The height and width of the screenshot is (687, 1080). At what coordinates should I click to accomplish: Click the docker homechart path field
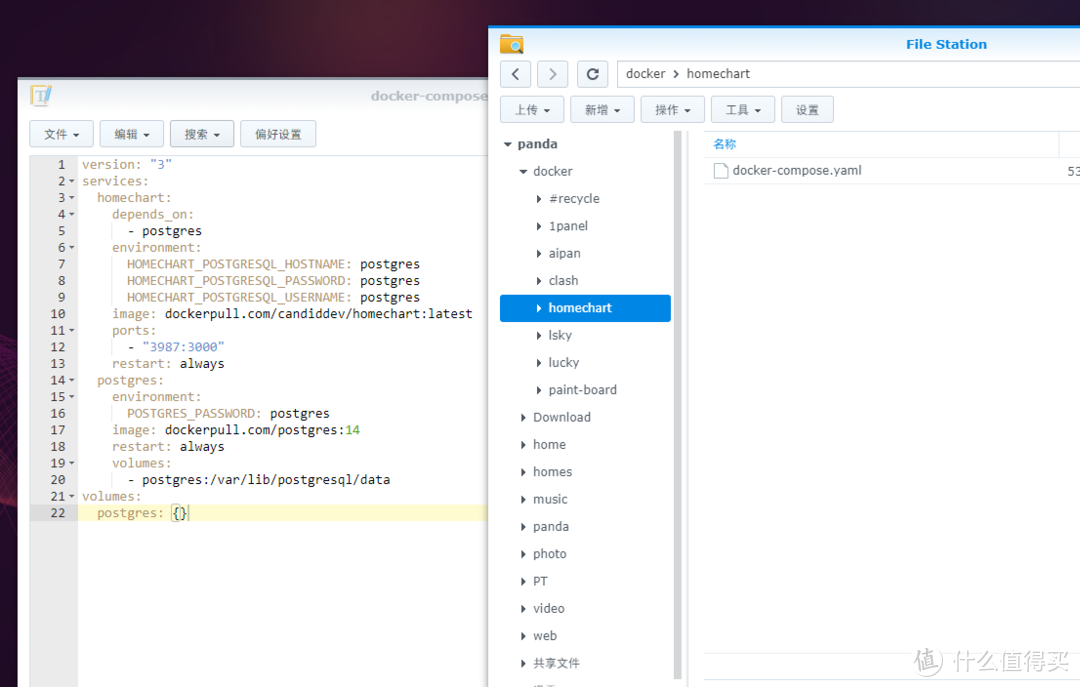pyautogui.click(x=840, y=74)
